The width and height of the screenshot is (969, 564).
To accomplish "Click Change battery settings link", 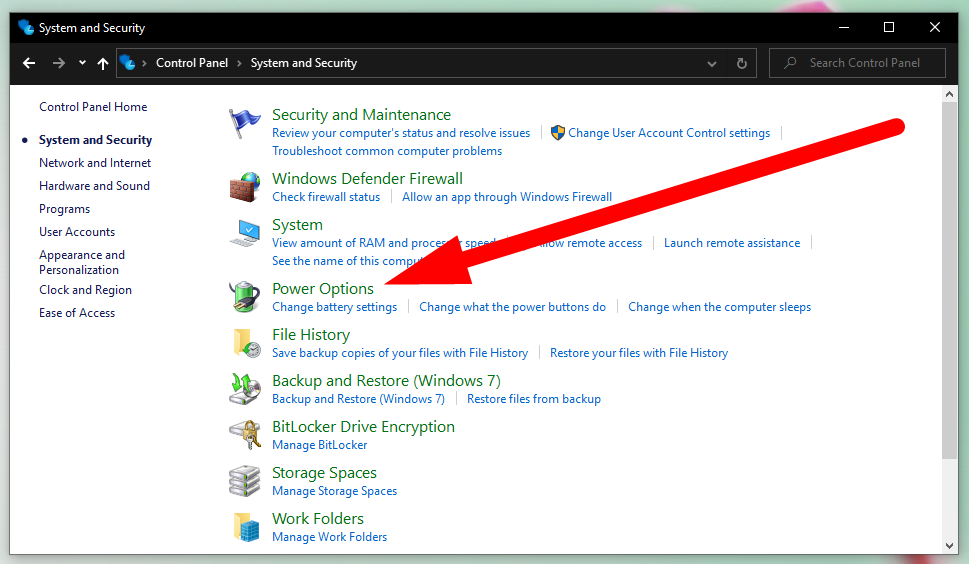I will 334,307.
